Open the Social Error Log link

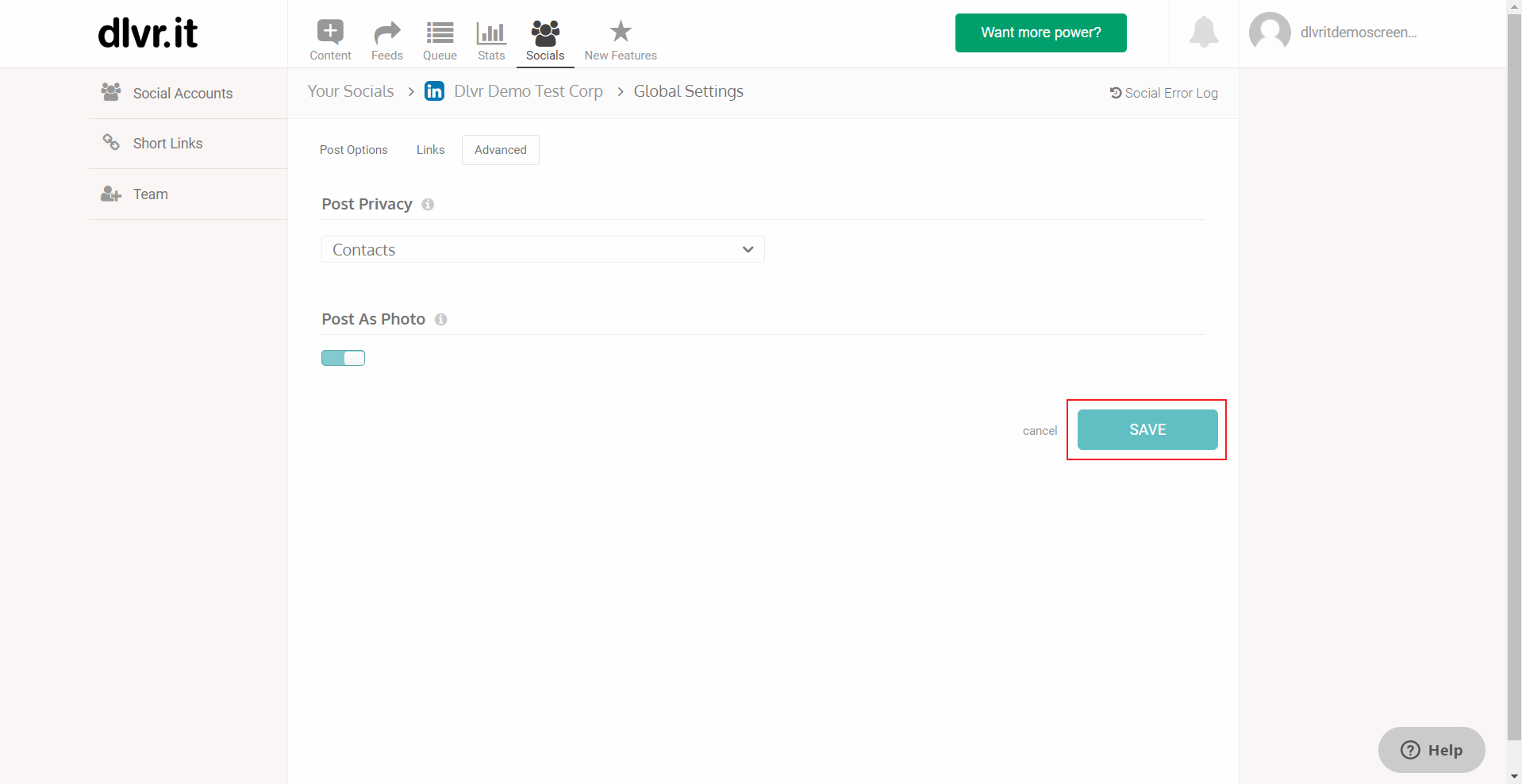click(x=1164, y=93)
